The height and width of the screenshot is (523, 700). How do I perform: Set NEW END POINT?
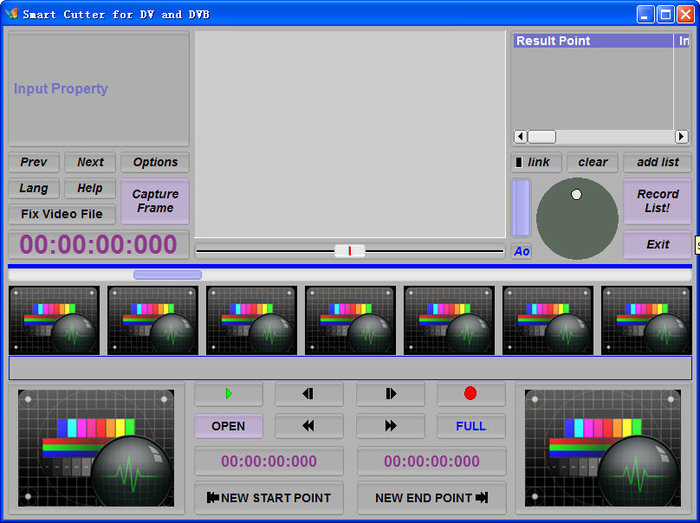click(x=431, y=498)
